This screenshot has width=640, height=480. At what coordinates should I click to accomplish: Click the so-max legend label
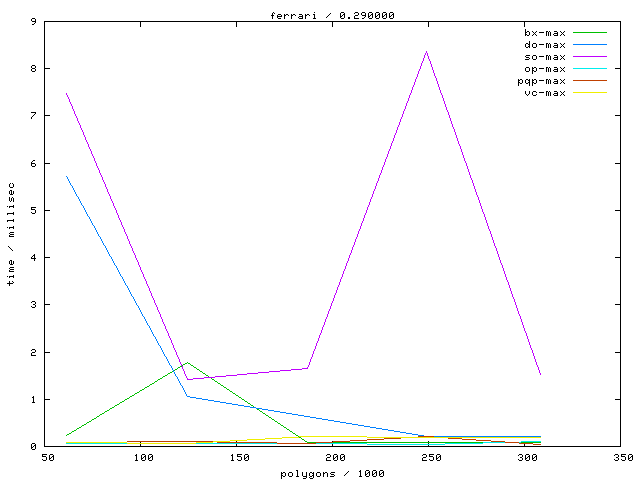544,57
